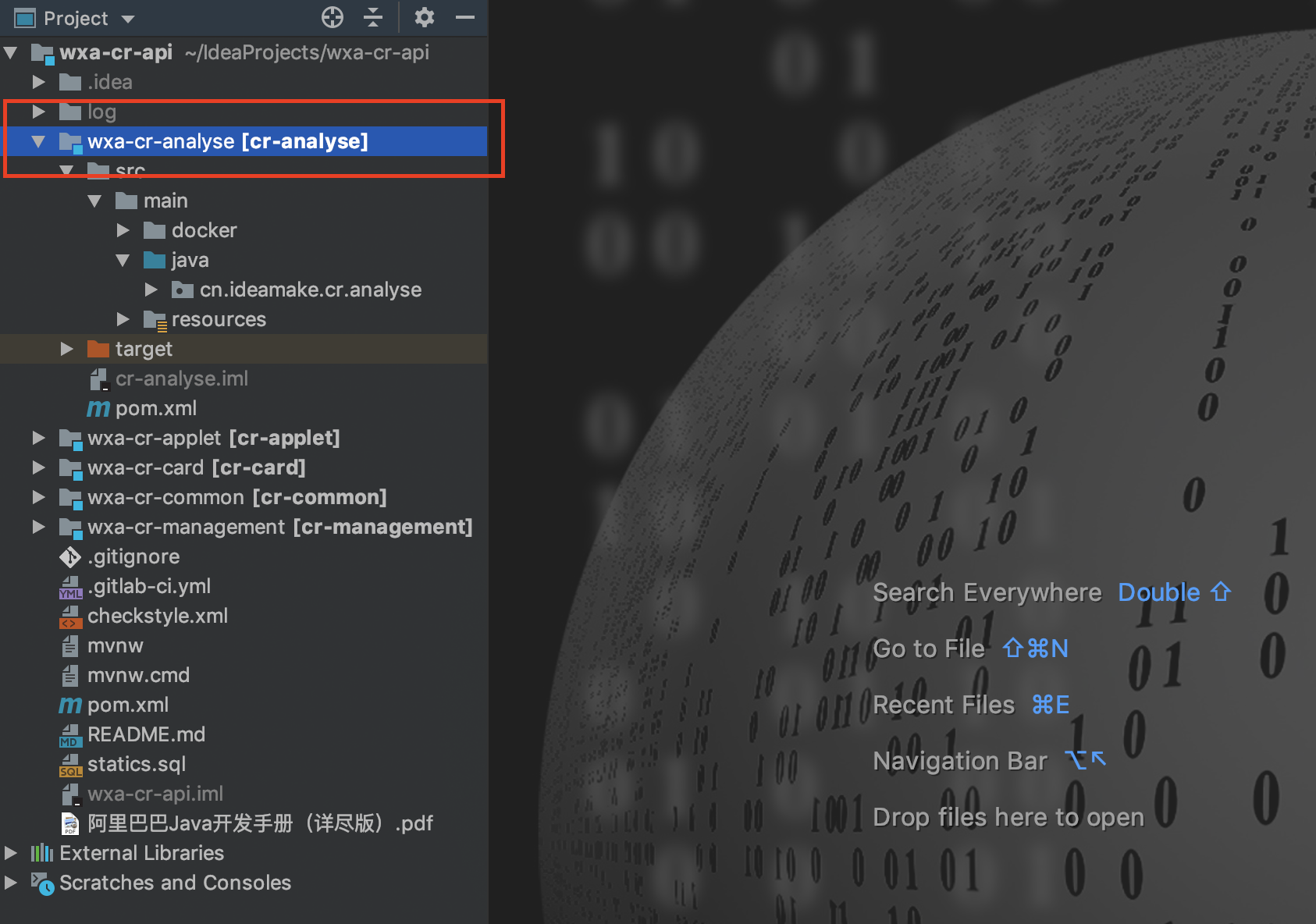
Task: Click the PDF icon of the Alibaba Java handbook
Action: click(69, 823)
